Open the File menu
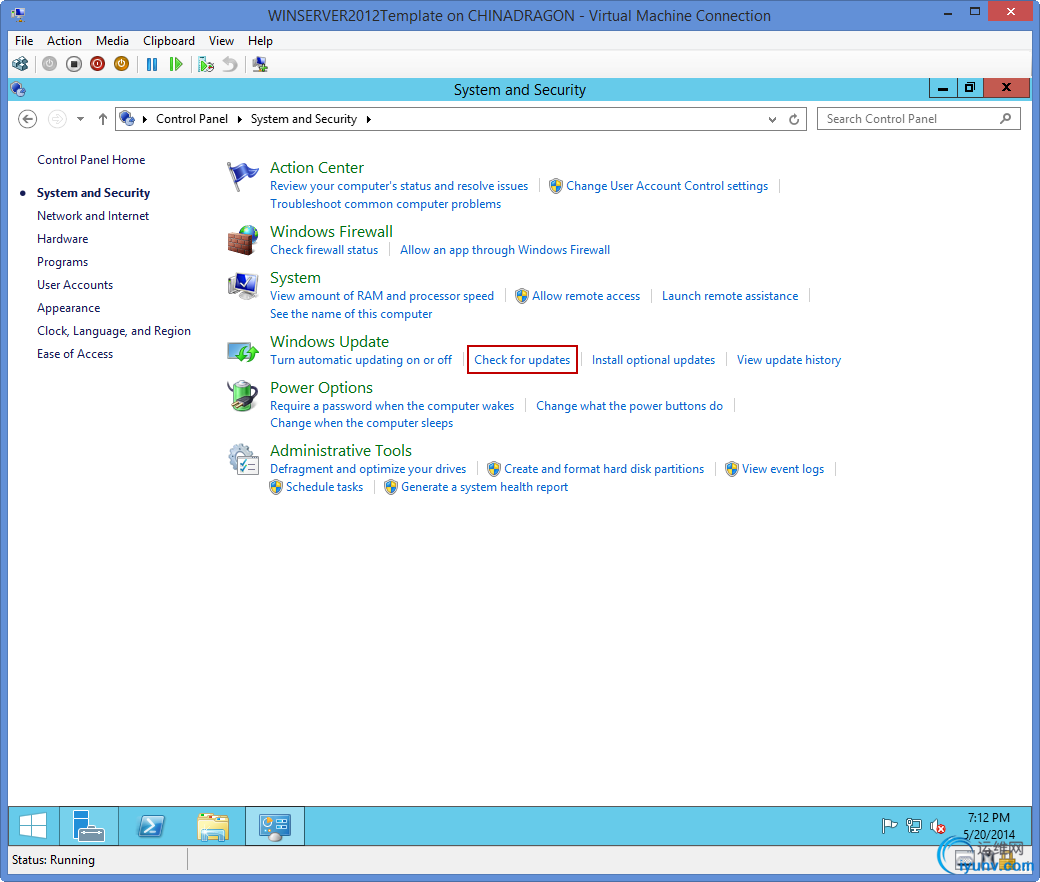This screenshot has width=1040, height=882. pyautogui.click(x=24, y=40)
